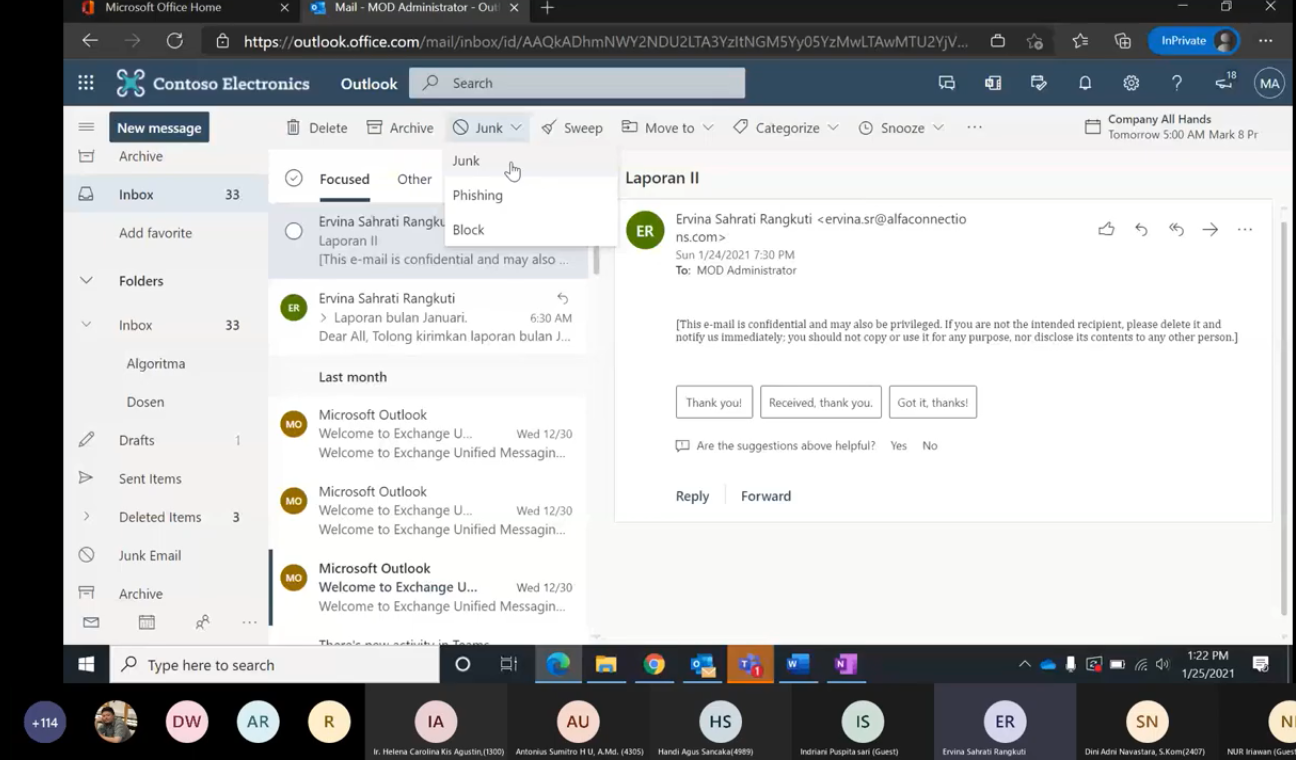Viewport: 1296px width, 760px height.
Task: Click the Reply all arrow icon
Action: [x=1176, y=229]
